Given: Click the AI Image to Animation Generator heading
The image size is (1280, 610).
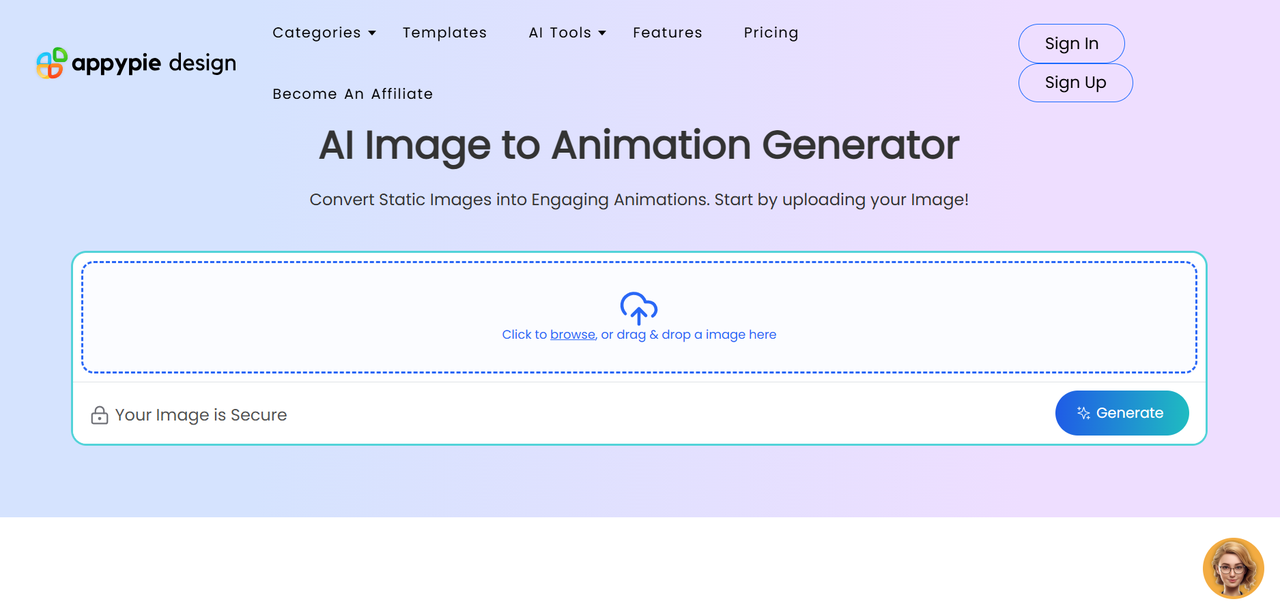Looking at the screenshot, I should coord(639,146).
